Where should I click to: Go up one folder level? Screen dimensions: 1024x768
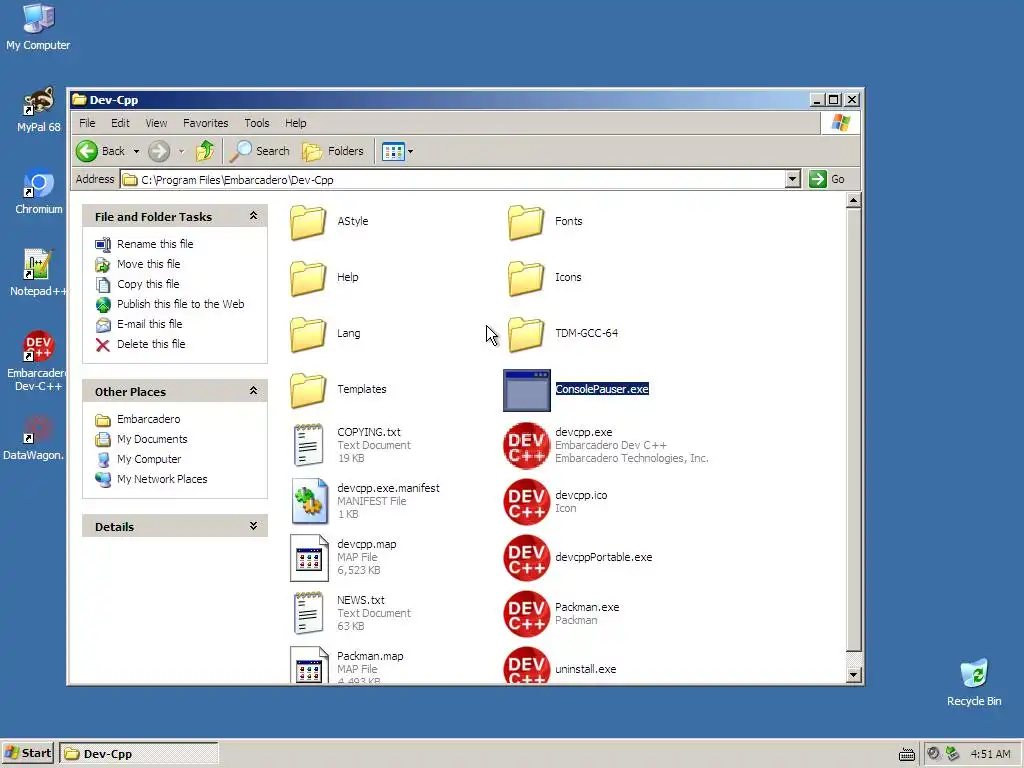(x=204, y=151)
